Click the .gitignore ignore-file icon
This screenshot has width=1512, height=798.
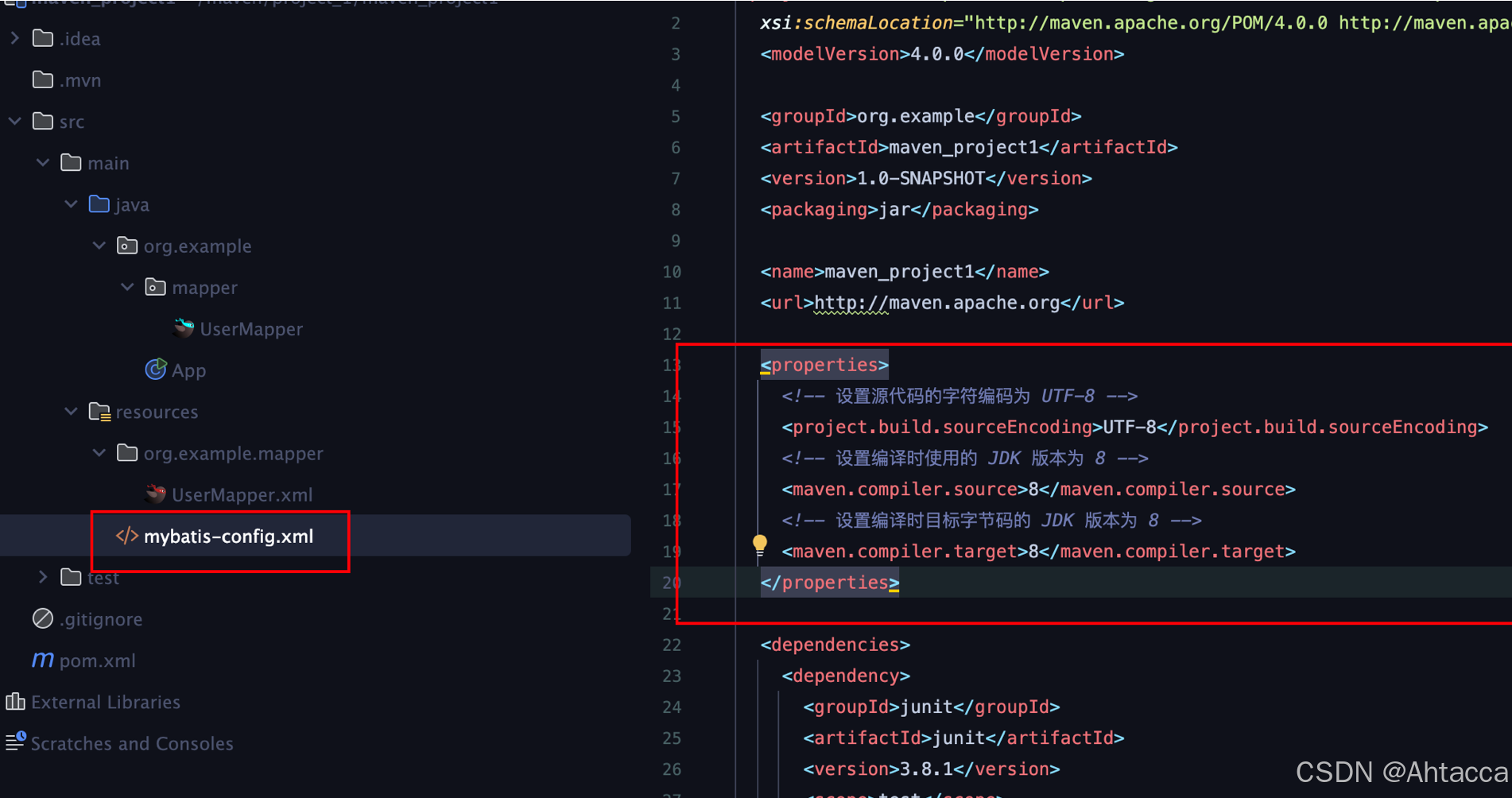click(43, 618)
